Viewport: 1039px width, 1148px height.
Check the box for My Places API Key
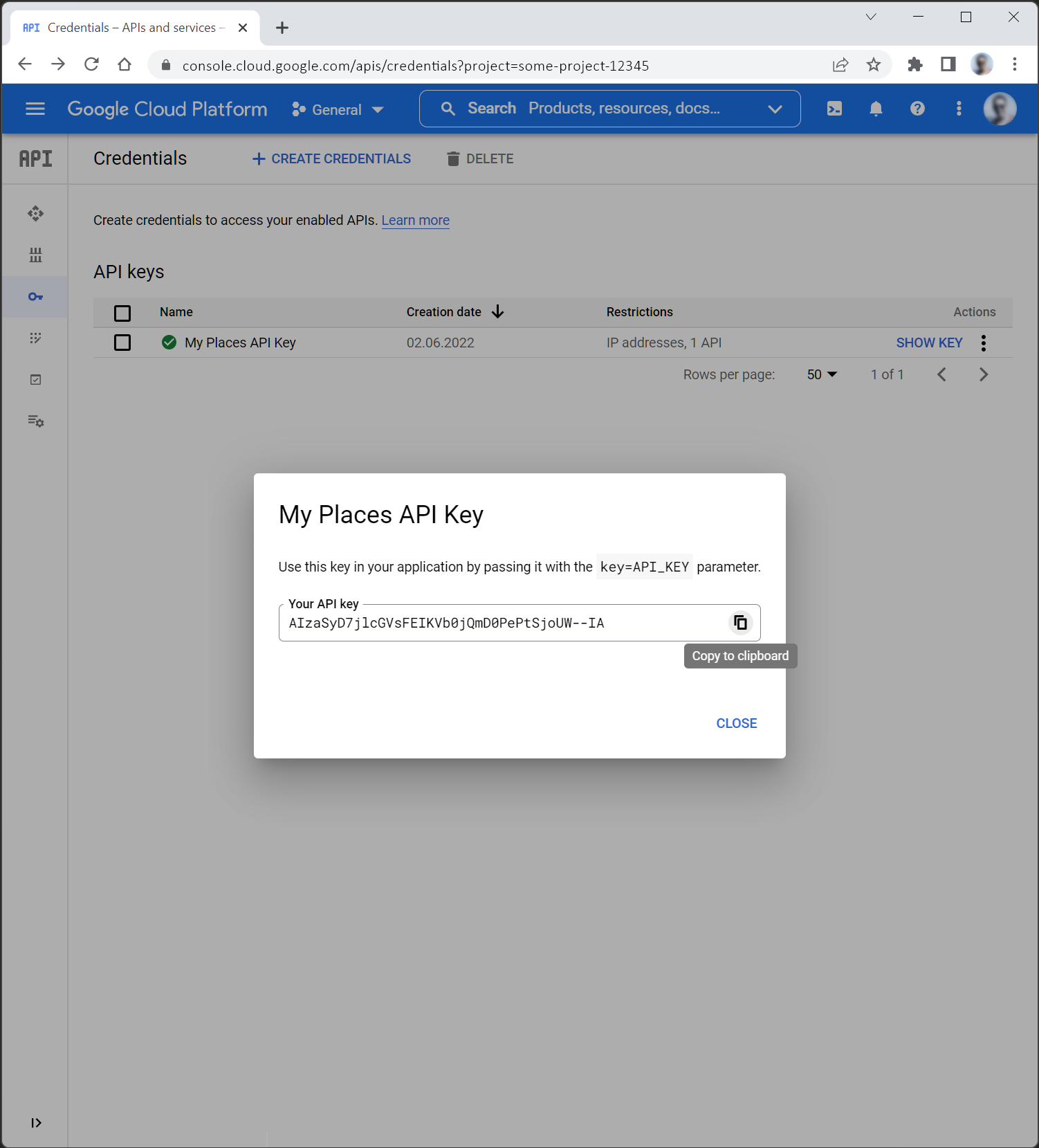click(x=122, y=343)
